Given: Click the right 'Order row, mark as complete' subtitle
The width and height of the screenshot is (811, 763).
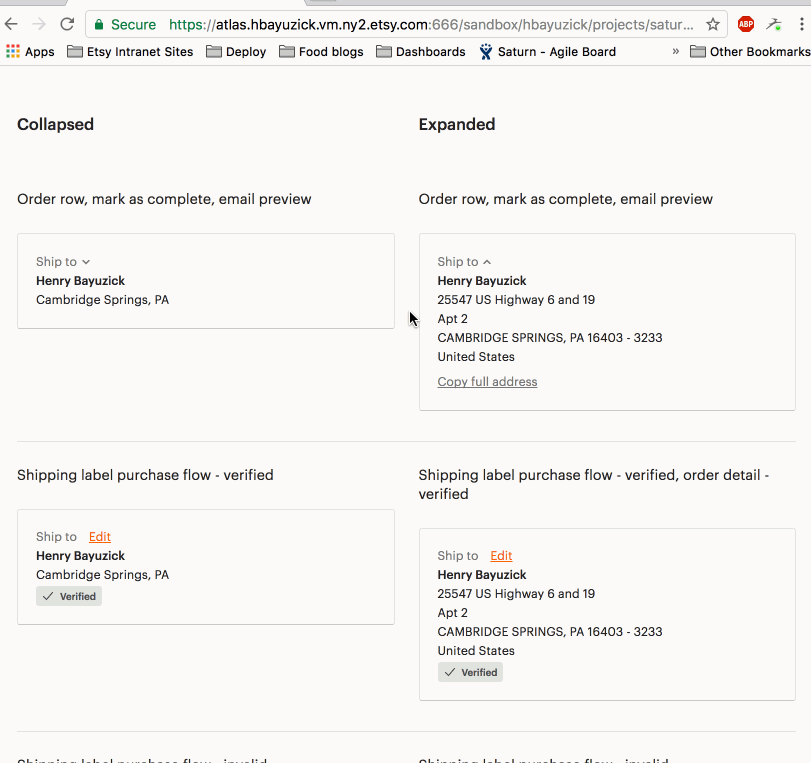Looking at the screenshot, I should coord(565,199).
